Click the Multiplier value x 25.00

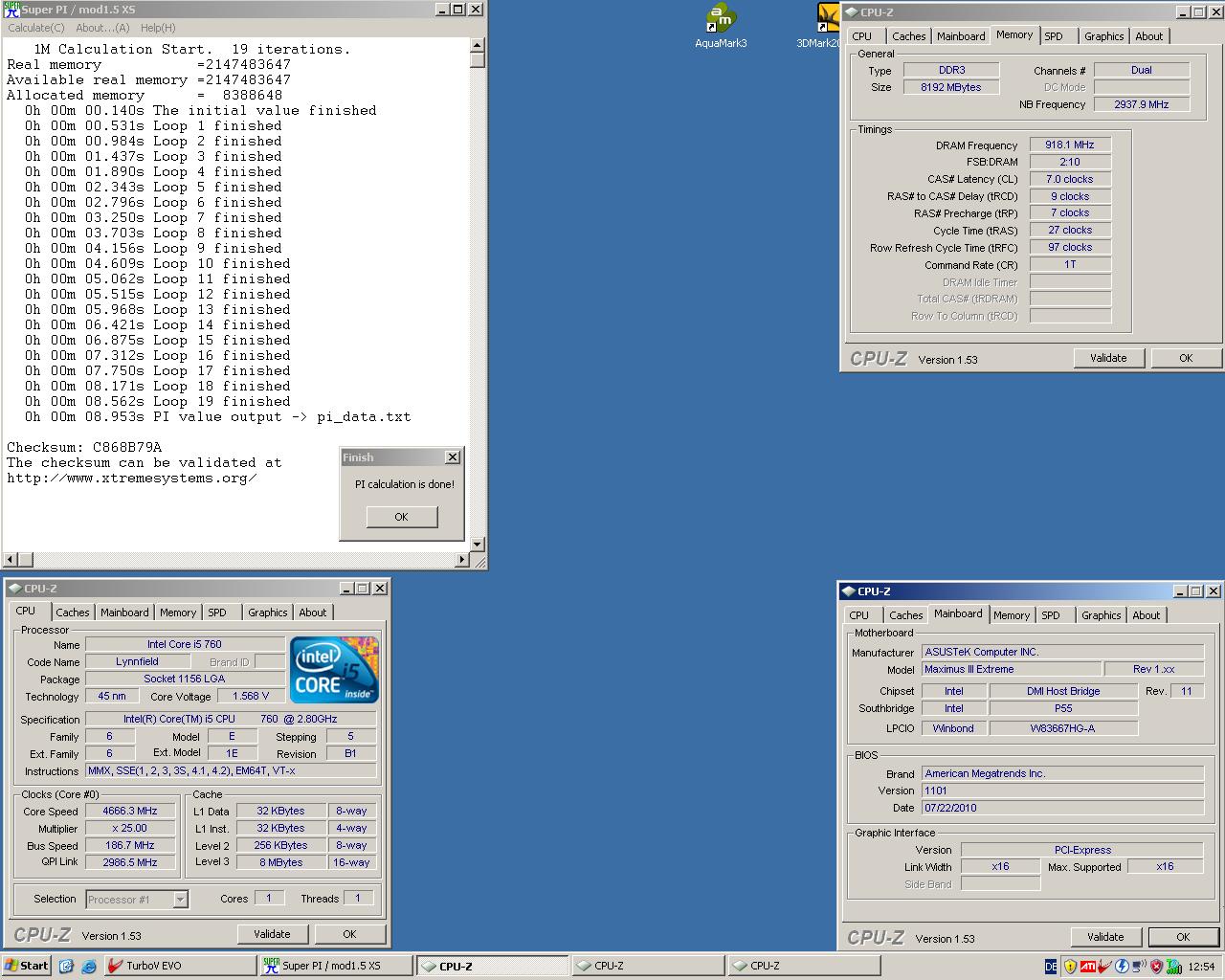(x=130, y=828)
